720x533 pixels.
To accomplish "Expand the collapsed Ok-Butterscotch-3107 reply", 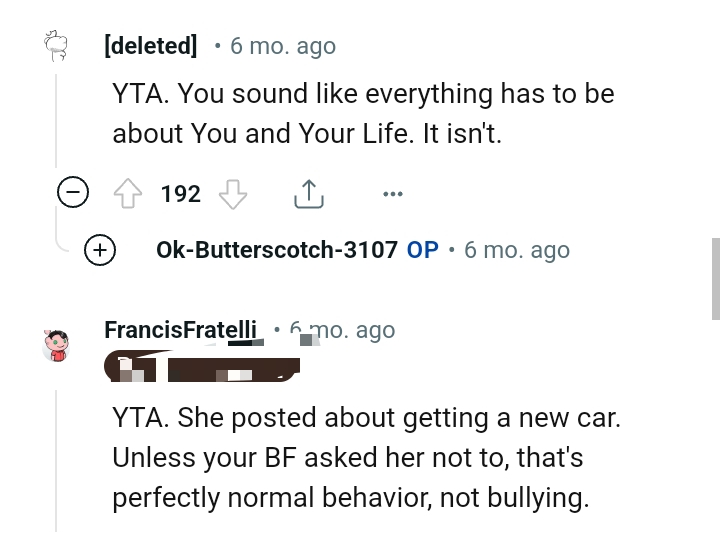I will pos(101,250).
